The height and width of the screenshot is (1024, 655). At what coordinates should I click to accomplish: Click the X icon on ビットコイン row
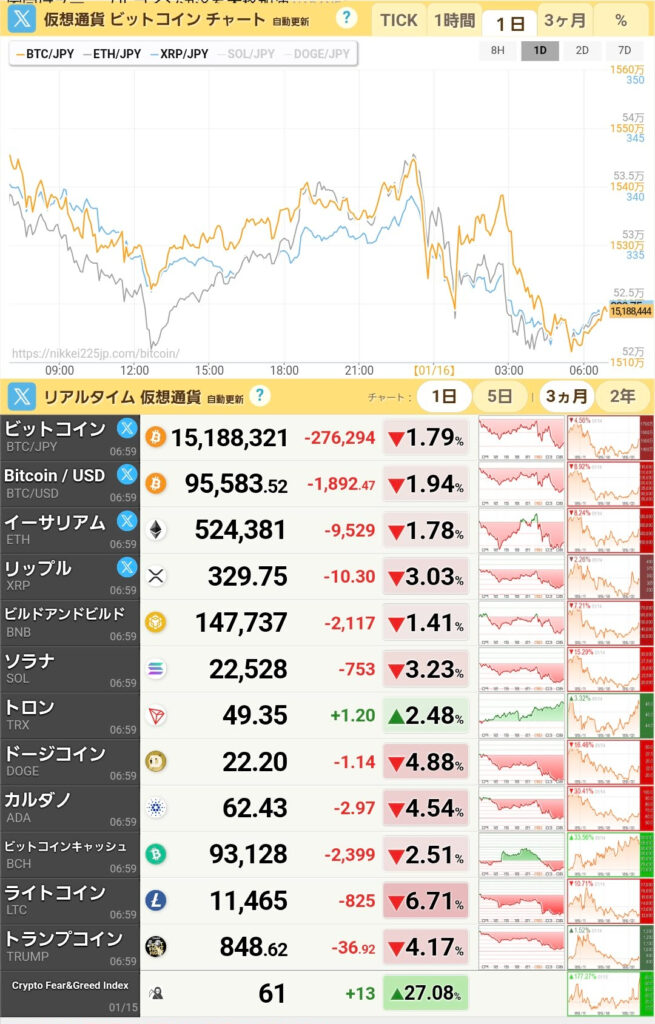click(x=127, y=429)
